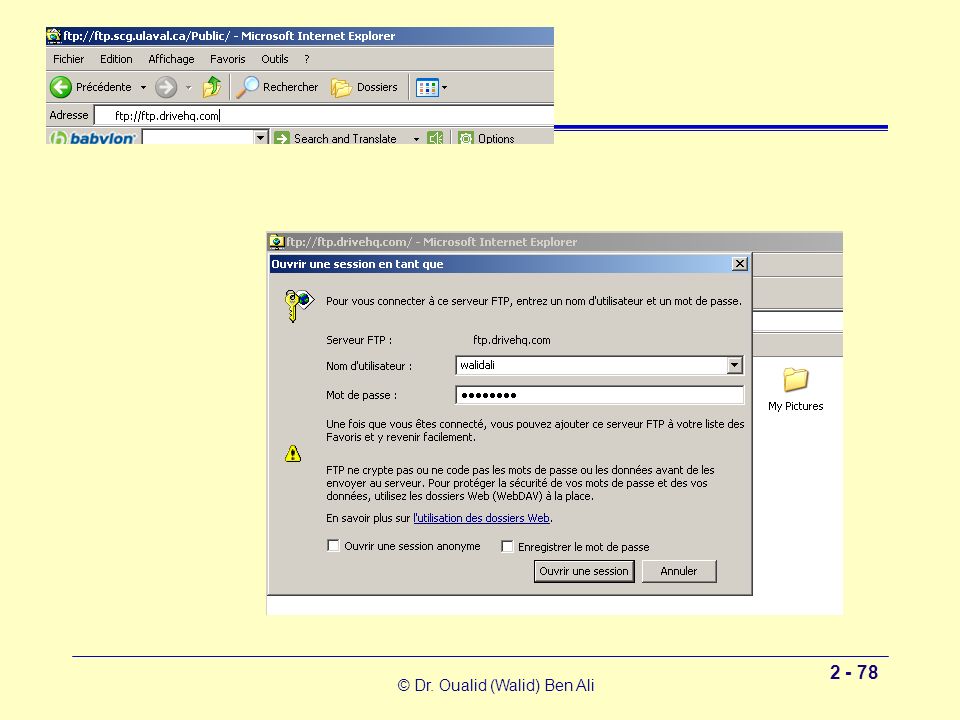Open the Babylon search box dropdown
The width and height of the screenshot is (960, 720).
click(x=261, y=138)
